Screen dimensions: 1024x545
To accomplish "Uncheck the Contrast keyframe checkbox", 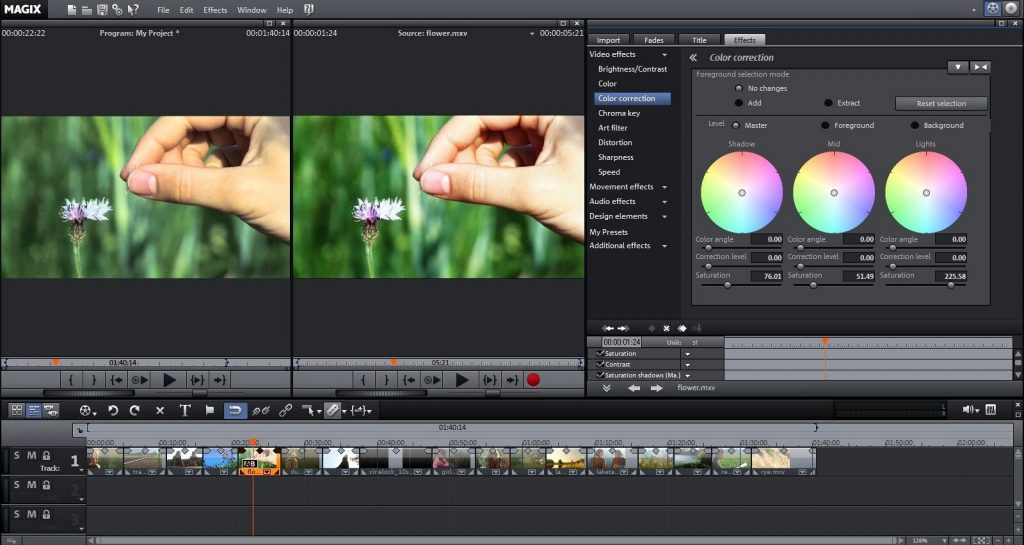I will tap(600, 364).
